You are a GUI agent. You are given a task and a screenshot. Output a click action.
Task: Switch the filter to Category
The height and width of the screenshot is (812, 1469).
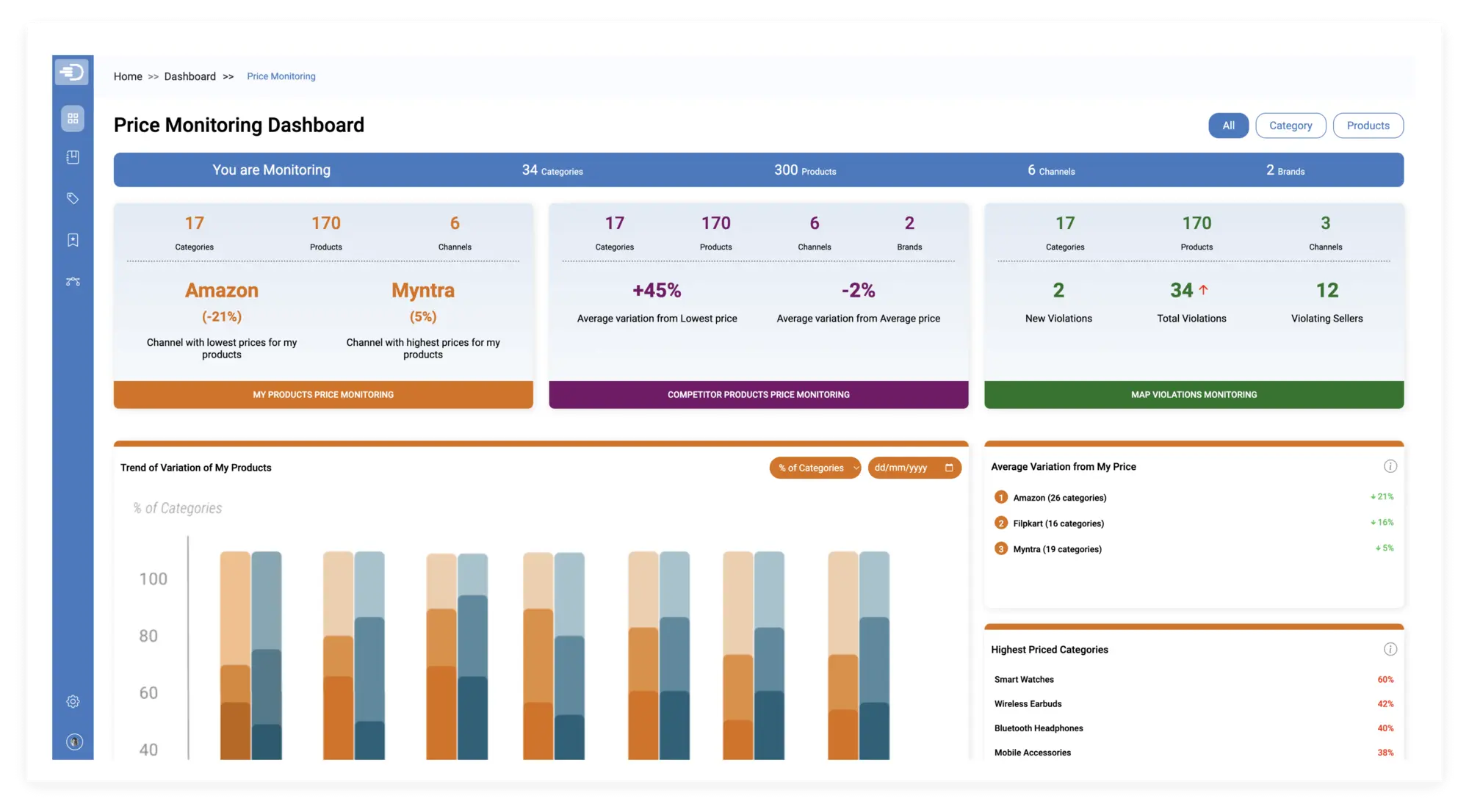[x=1291, y=126]
